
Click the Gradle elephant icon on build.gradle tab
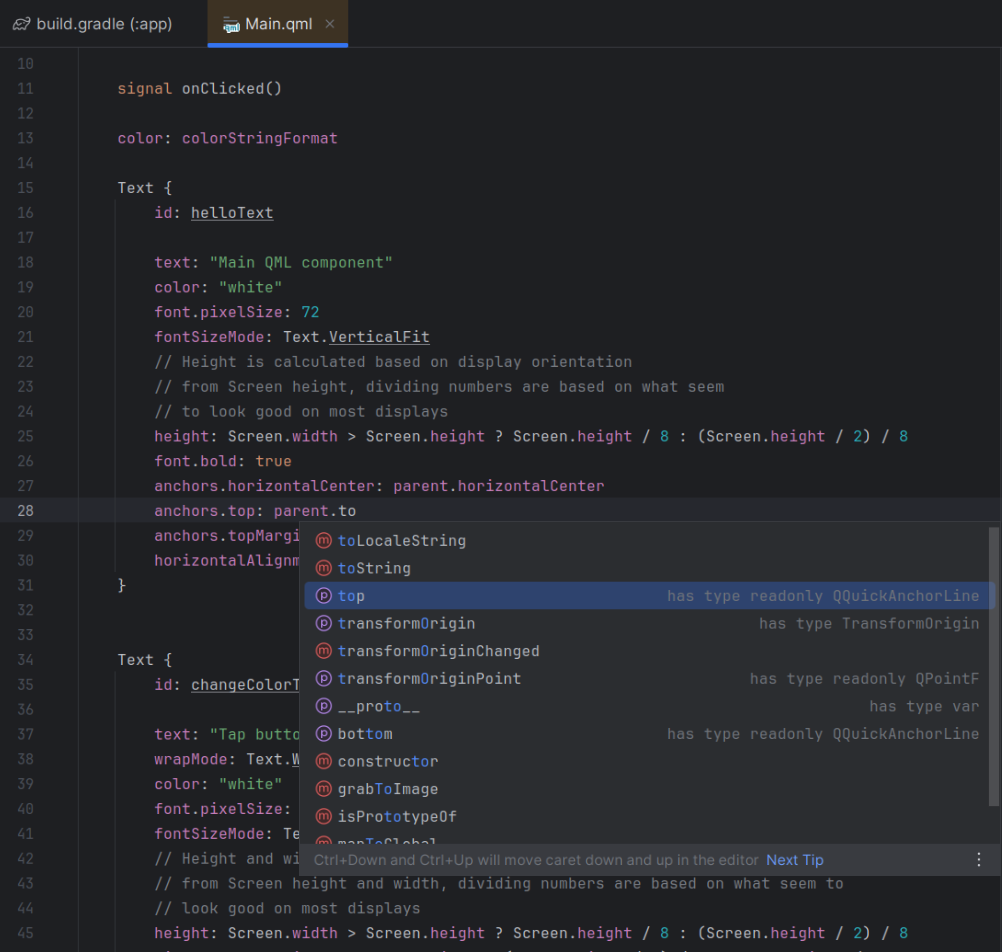pos(22,24)
